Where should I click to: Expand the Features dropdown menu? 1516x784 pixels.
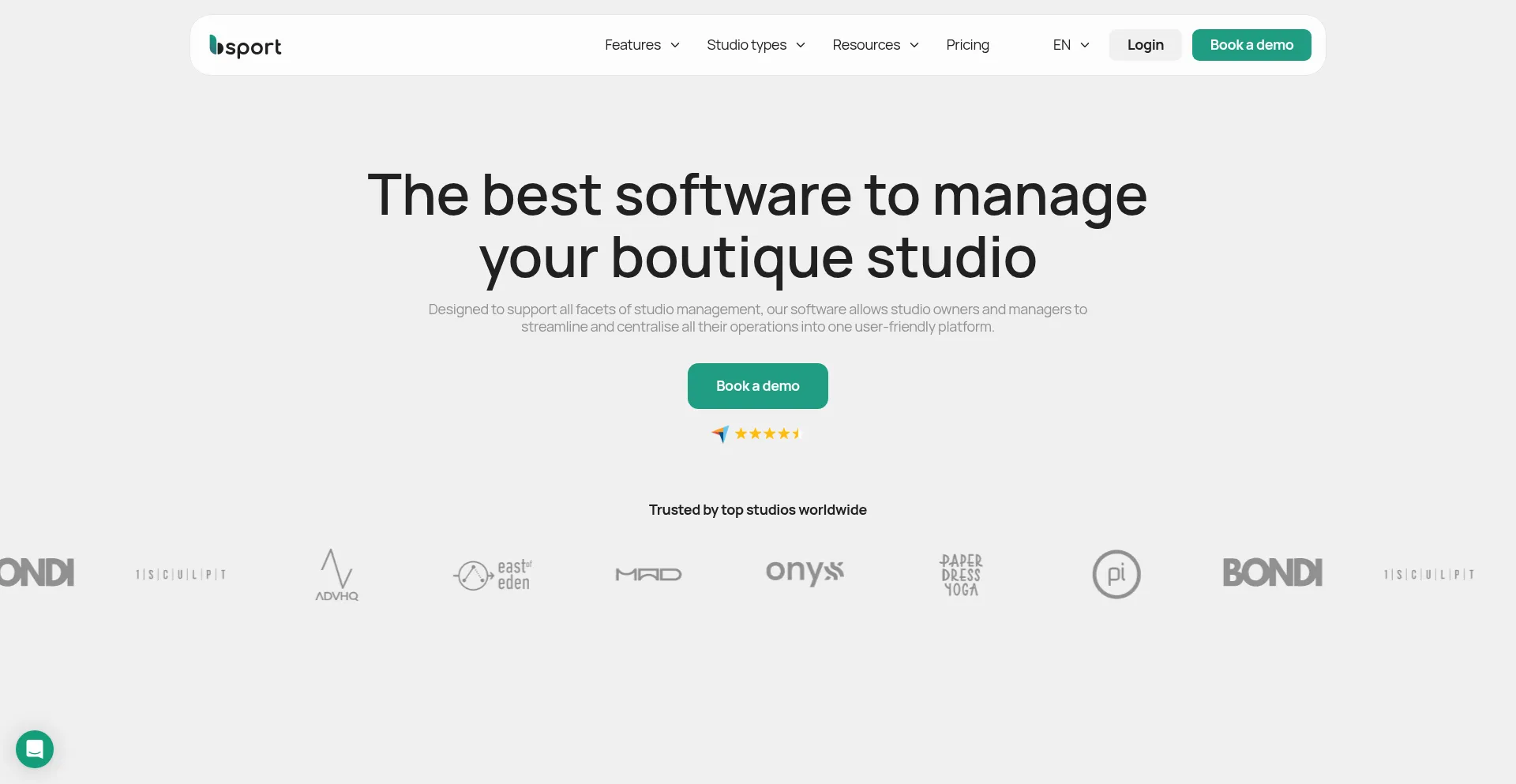pyautogui.click(x=641, y=45)
